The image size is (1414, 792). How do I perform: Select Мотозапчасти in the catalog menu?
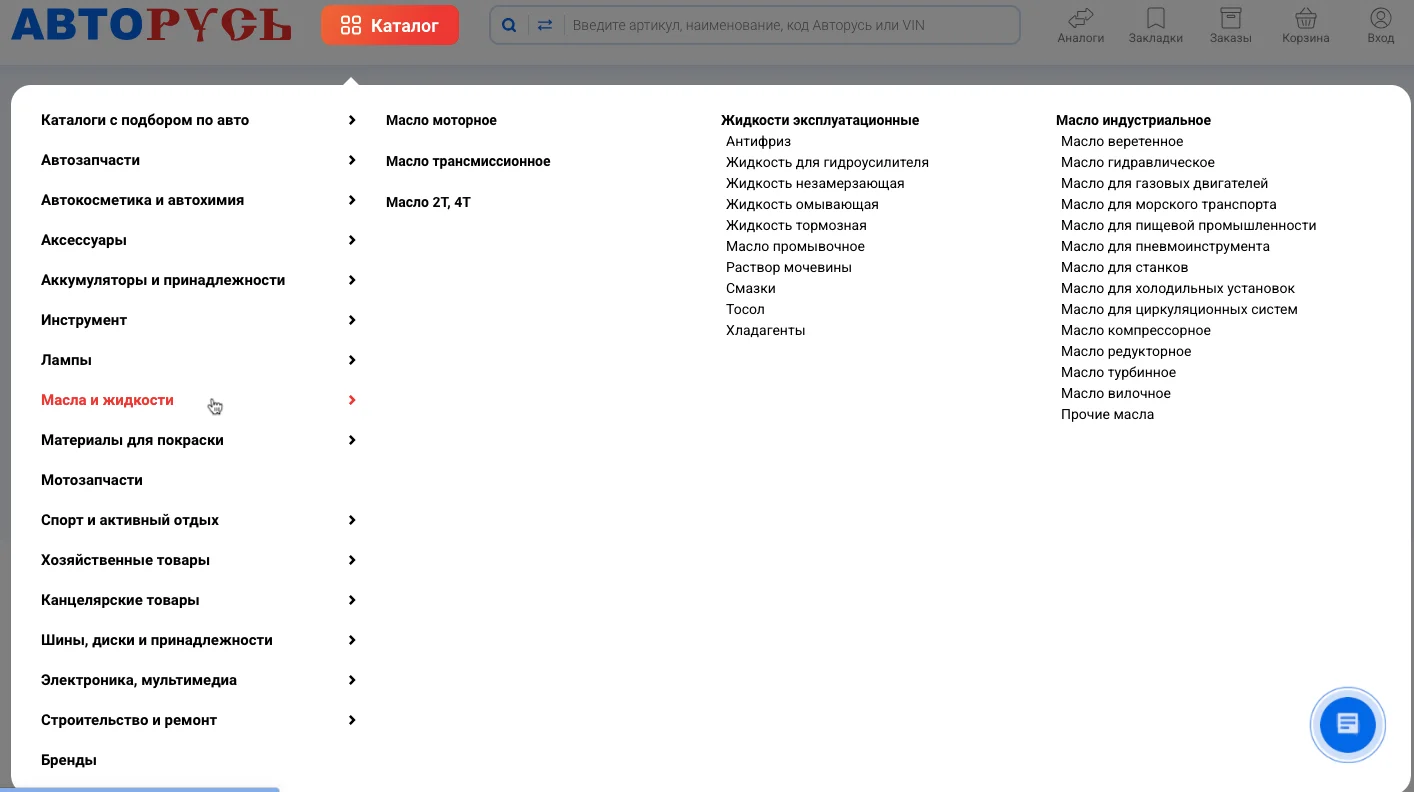[x=92, y=480]
